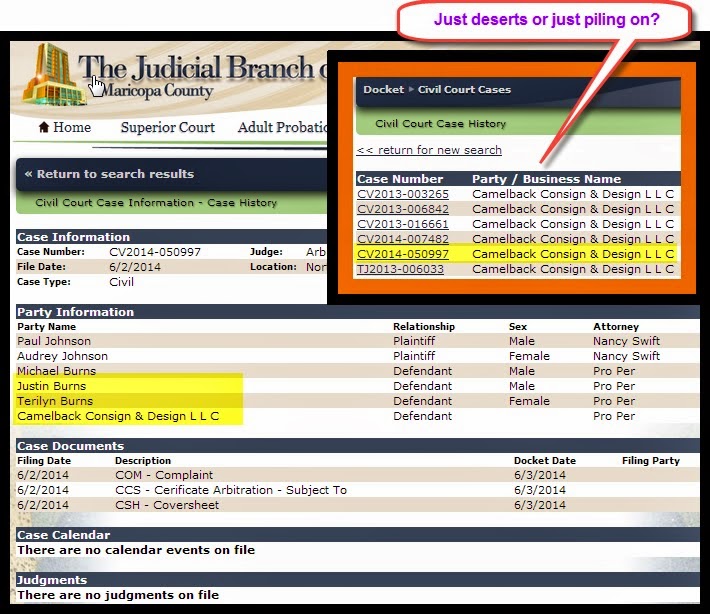Click The Judicial Branch title heading
Screen dimensions: 710x614
[x=202, y=68]
